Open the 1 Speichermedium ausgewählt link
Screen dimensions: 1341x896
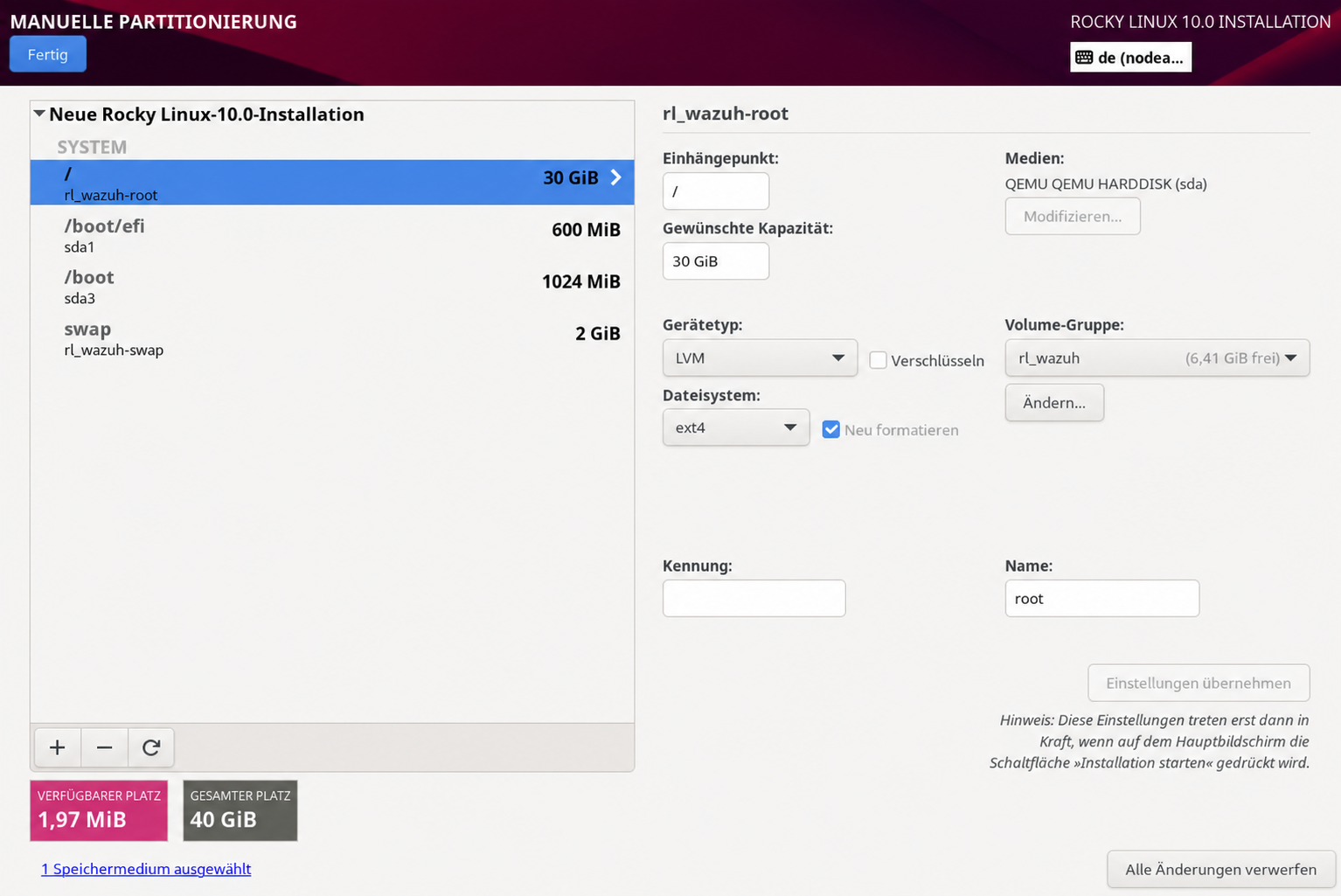tap(146, 869)
